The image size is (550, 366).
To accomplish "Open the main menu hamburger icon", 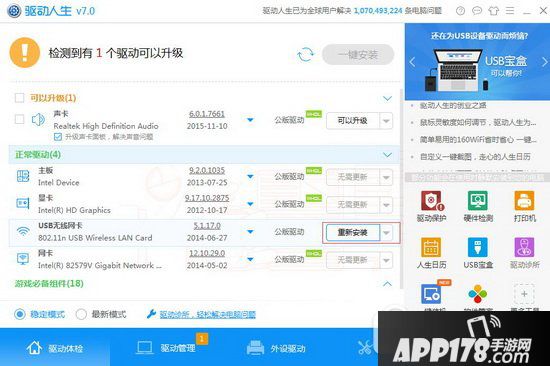I will tap(510, 11).
